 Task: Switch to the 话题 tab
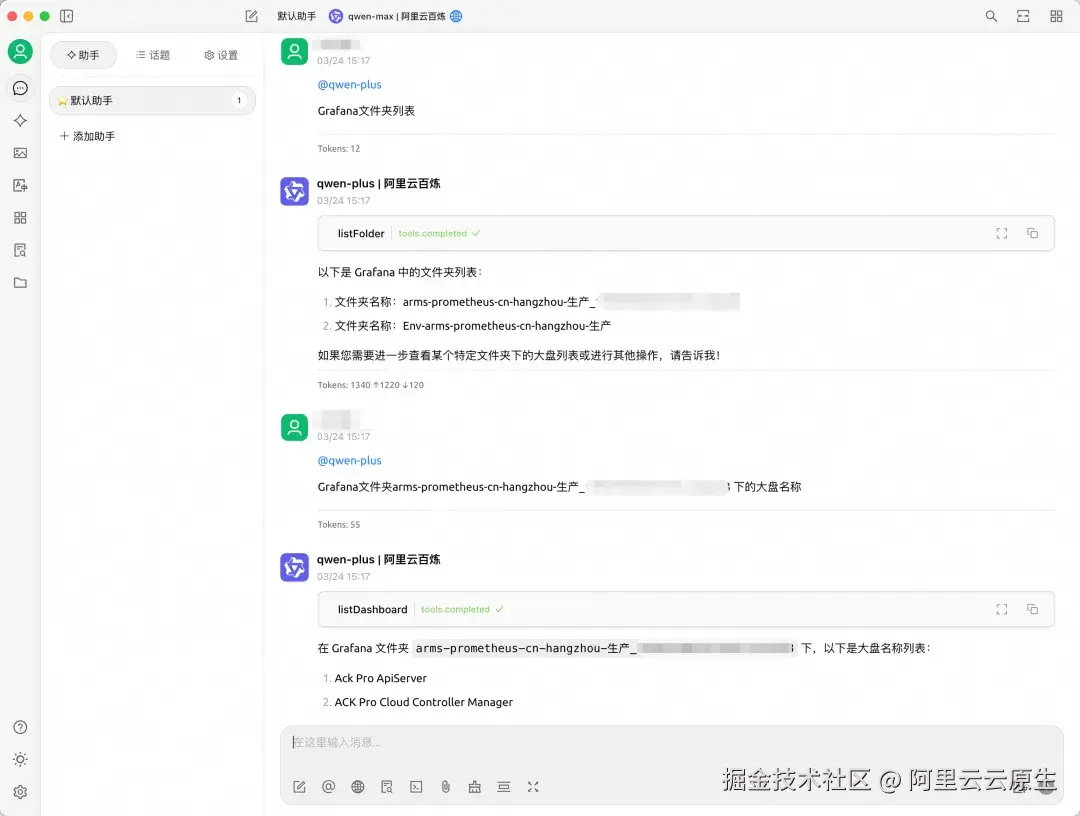(x=153, y=55)
